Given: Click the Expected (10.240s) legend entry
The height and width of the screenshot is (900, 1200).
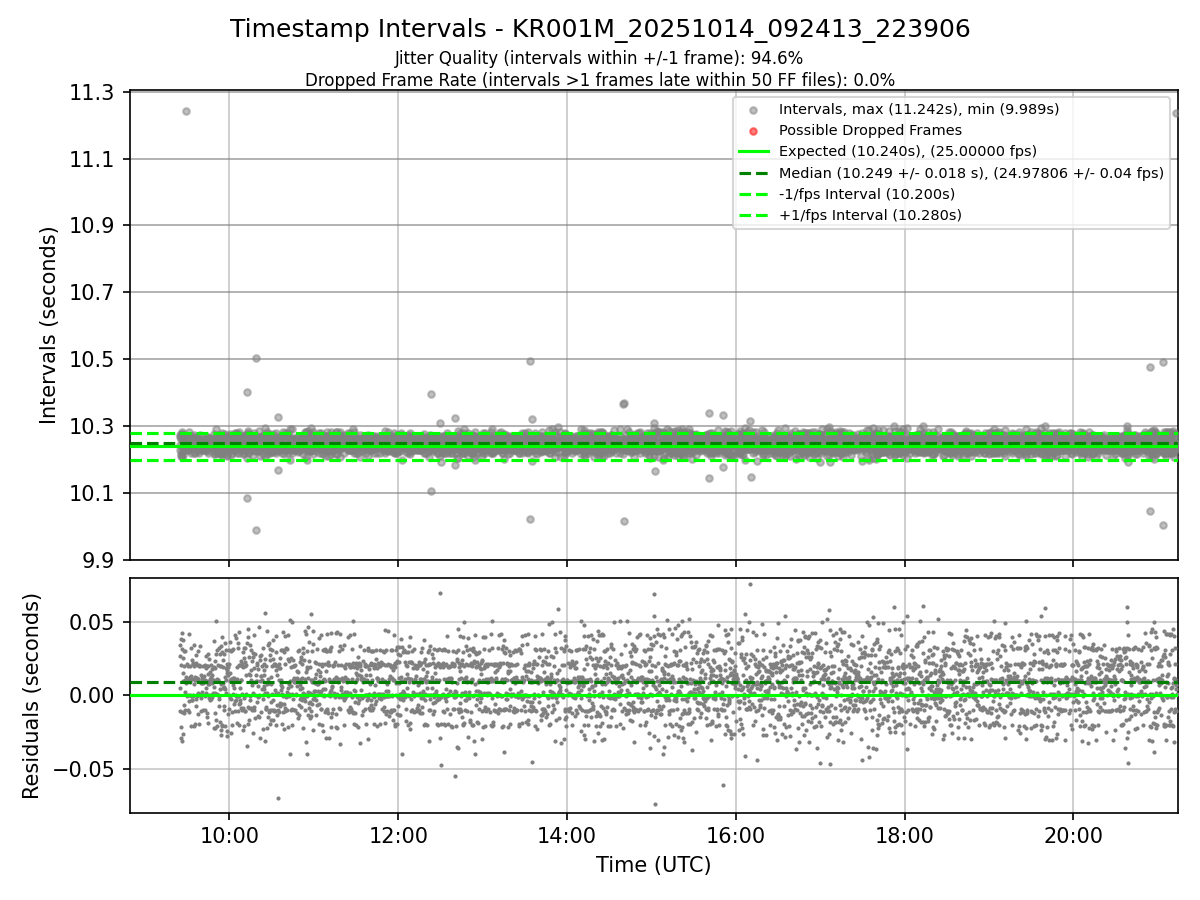Looking at the screenshot, I should (907, 151).
